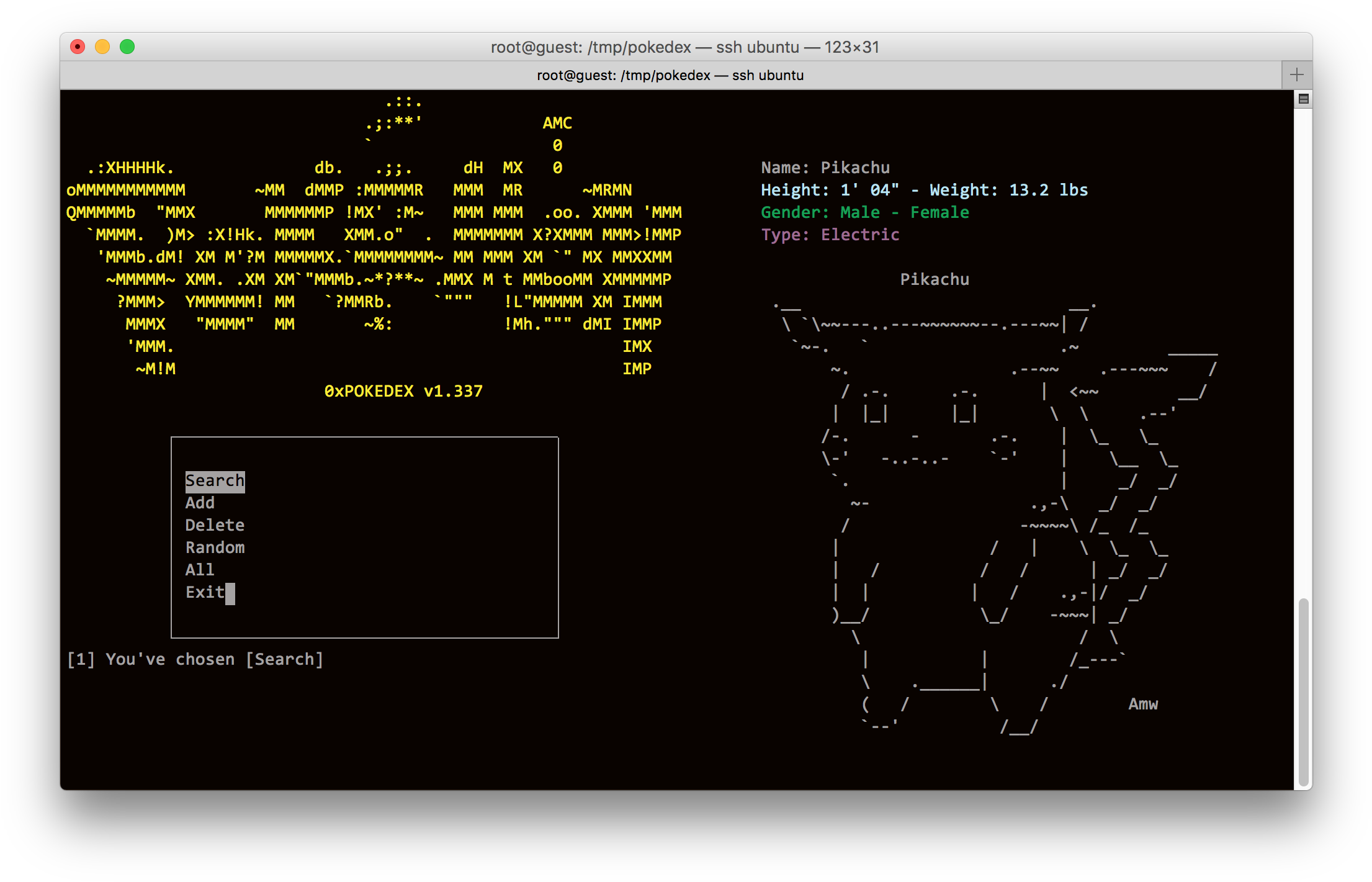Image resolution: width=1372 pixels, height=882 pixels.
Task: Click the yellow minimize traffic light icon
Action: tap(101, 46)
